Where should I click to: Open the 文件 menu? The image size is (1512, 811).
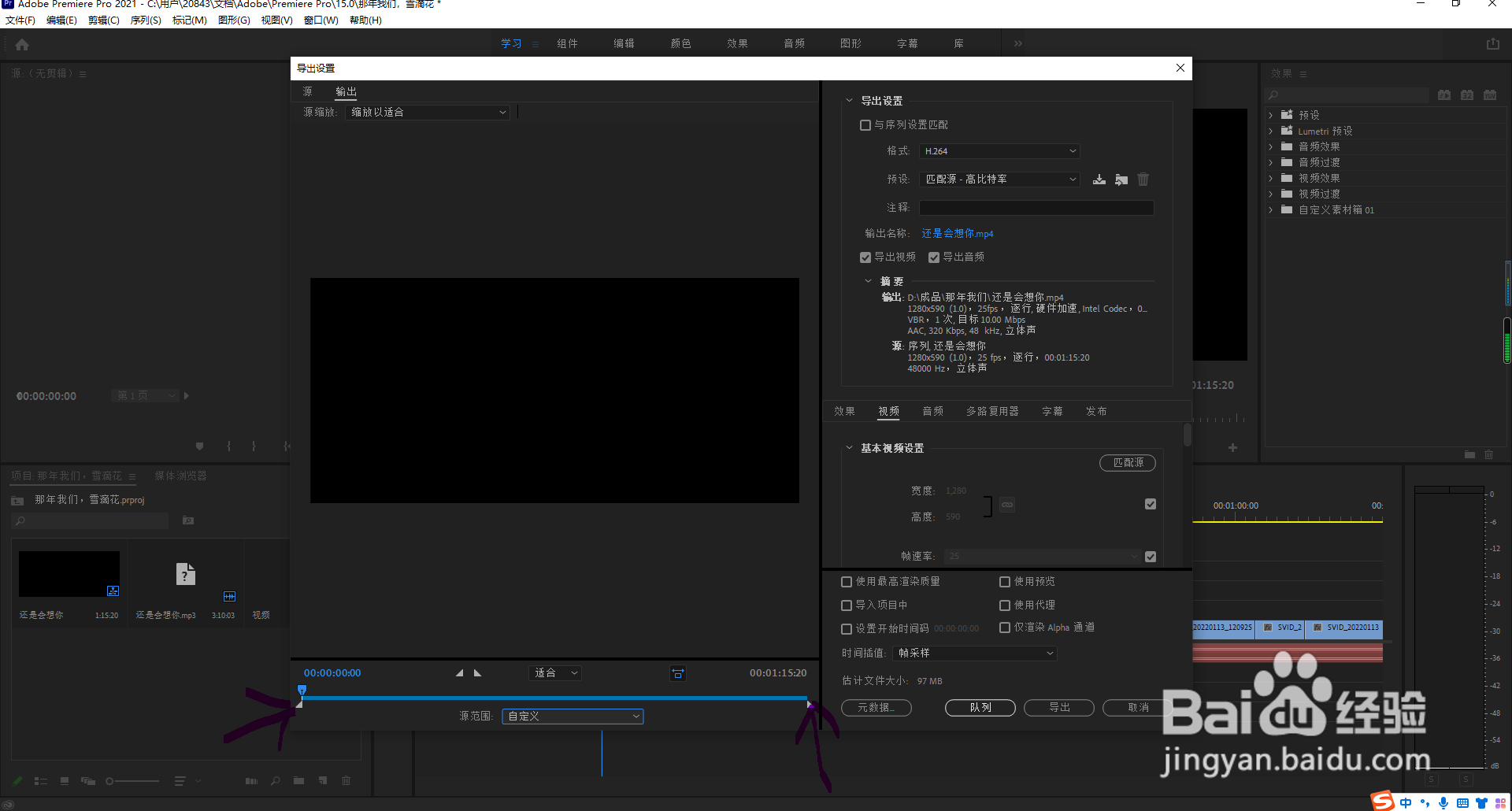[20, 20]
